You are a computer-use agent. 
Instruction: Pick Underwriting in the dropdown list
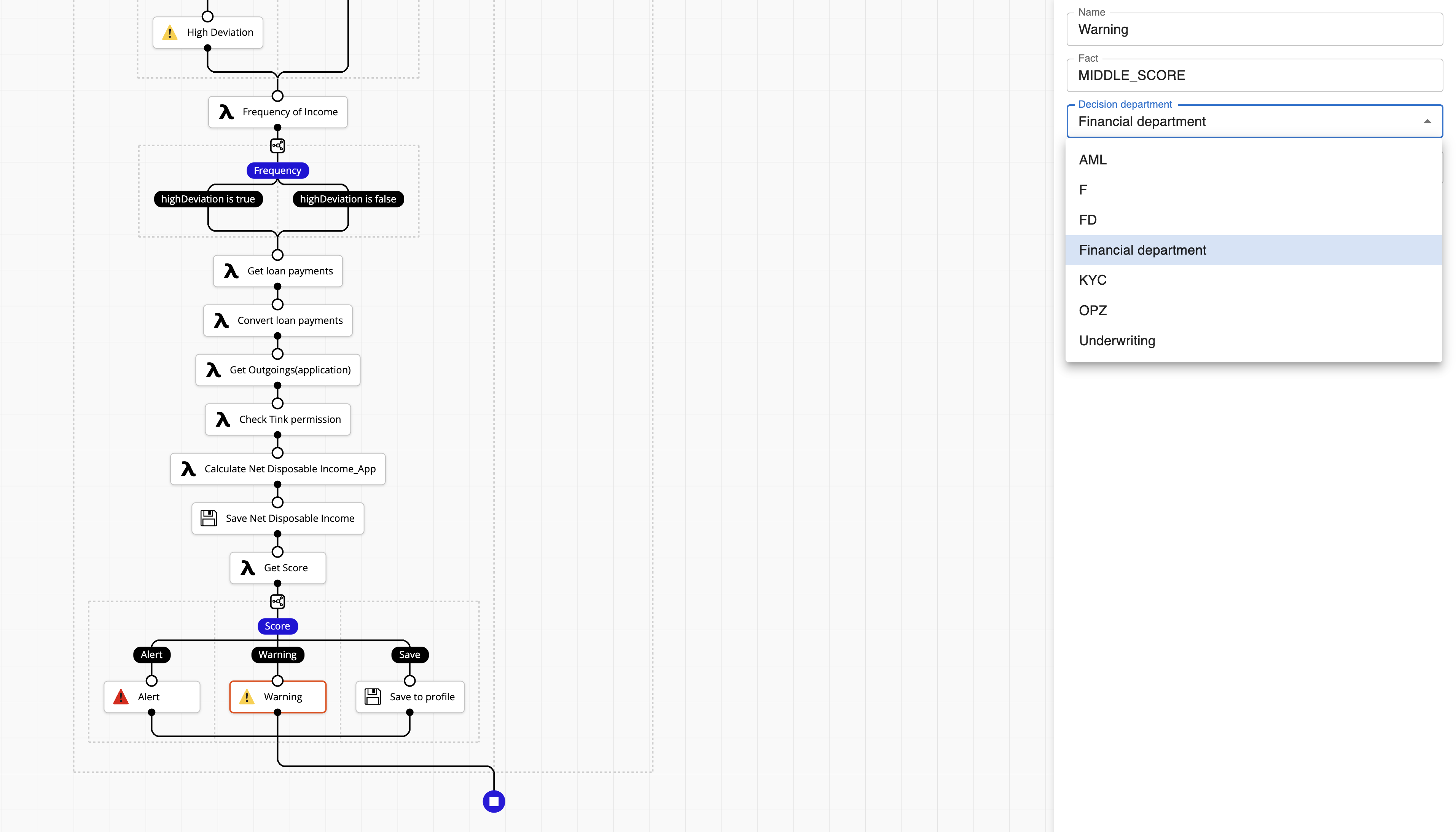(1117, 341)
